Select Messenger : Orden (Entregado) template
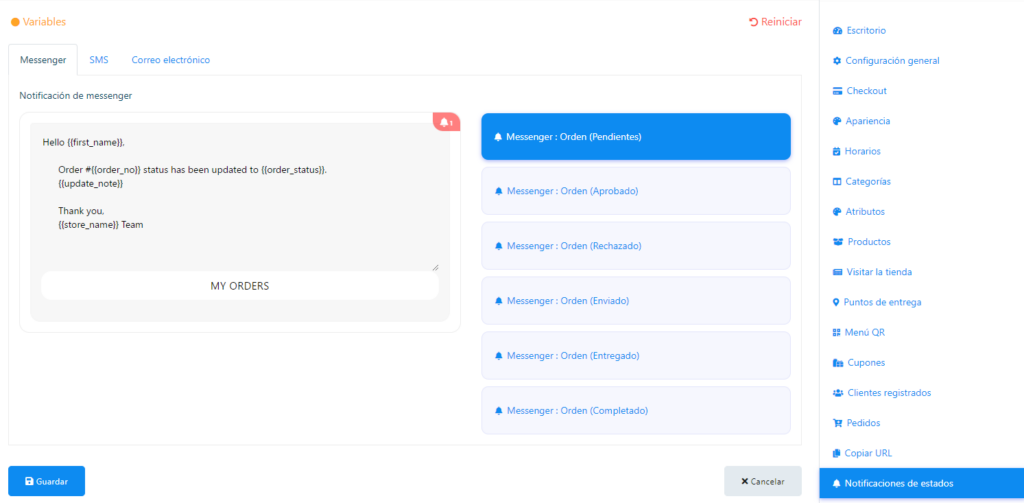 pos(636,356)
